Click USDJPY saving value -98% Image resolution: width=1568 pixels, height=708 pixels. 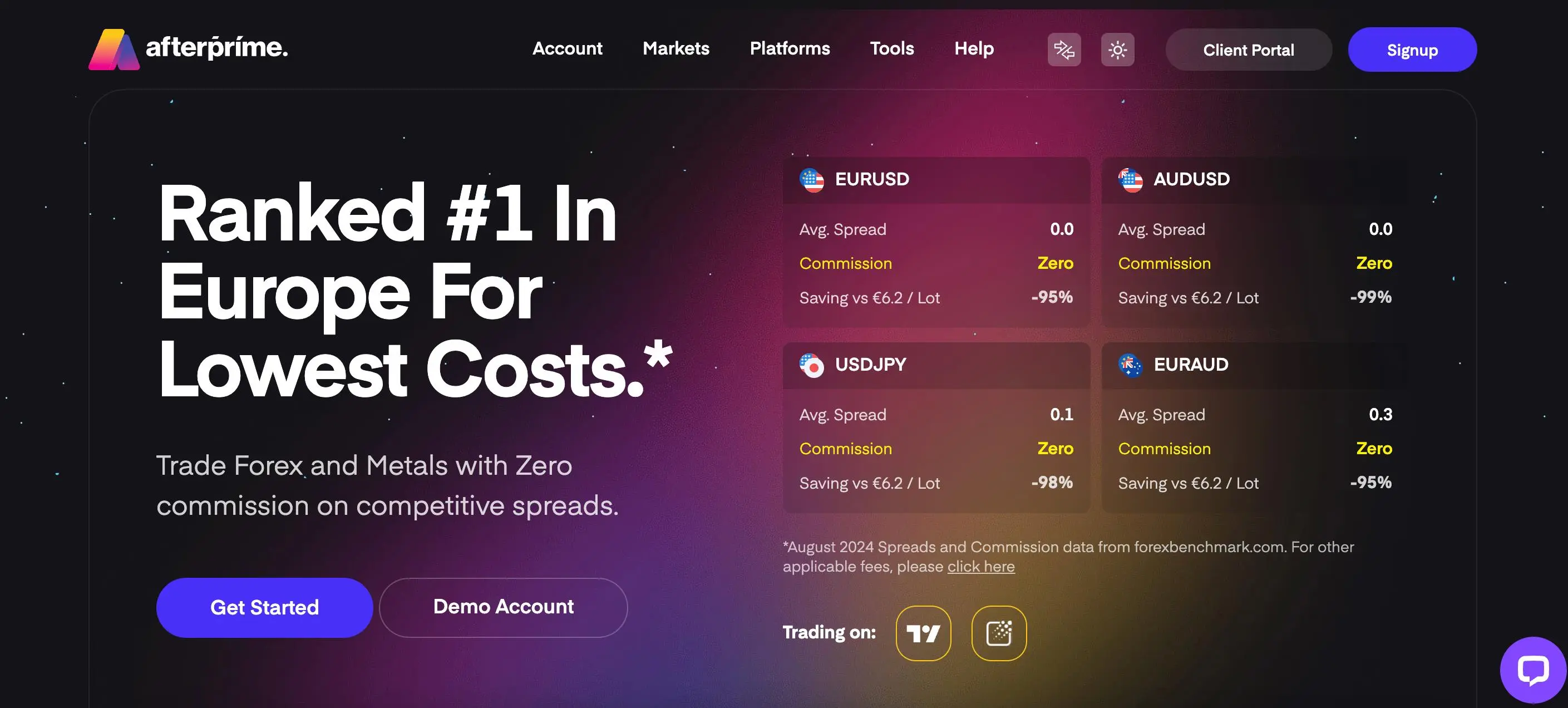(x=1052, y=483)
